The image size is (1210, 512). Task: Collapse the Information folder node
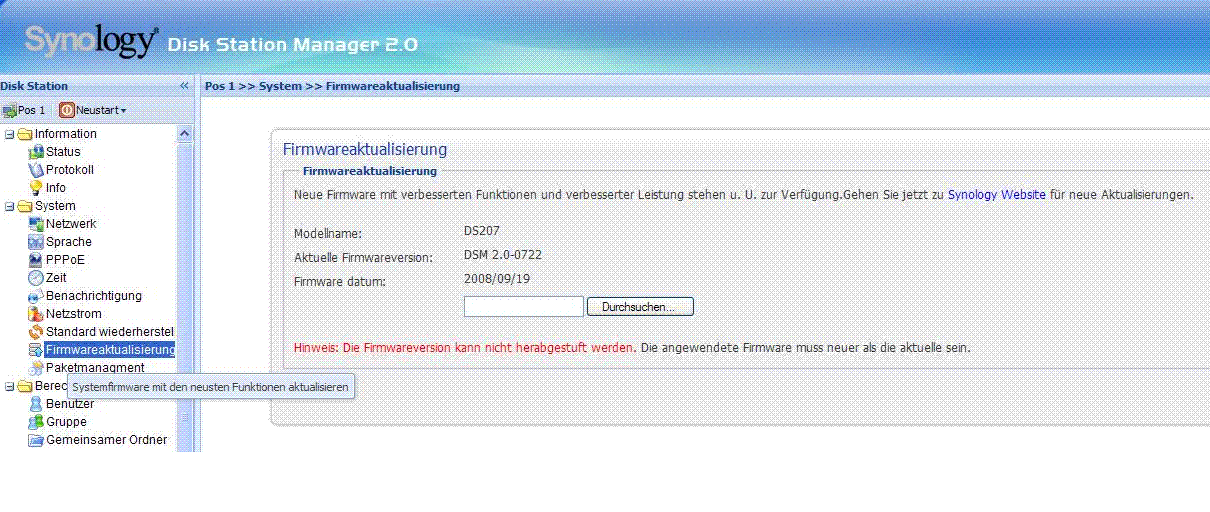(x=10, y=134)
